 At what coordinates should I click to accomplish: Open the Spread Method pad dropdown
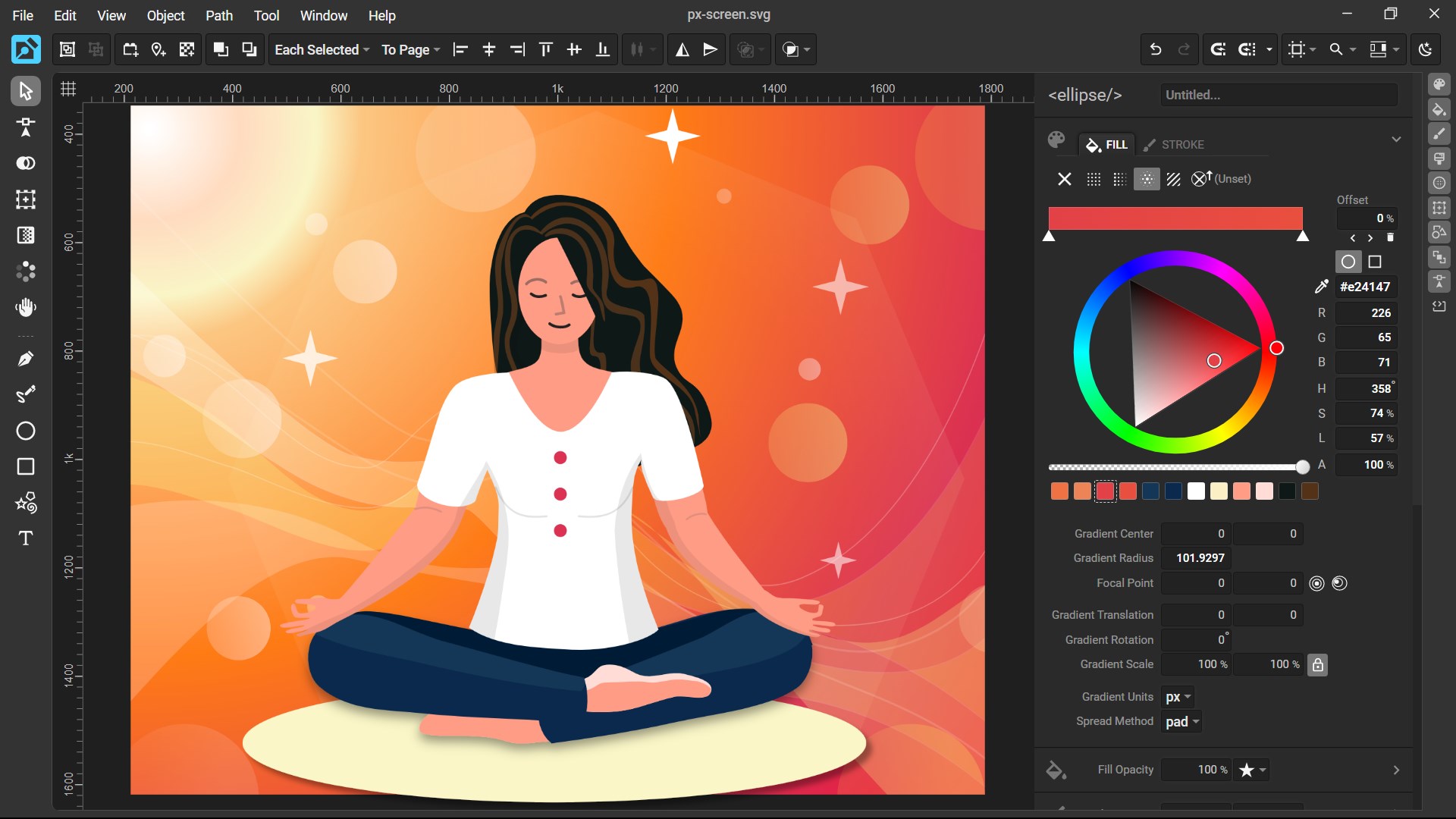tap(1182, 721)
